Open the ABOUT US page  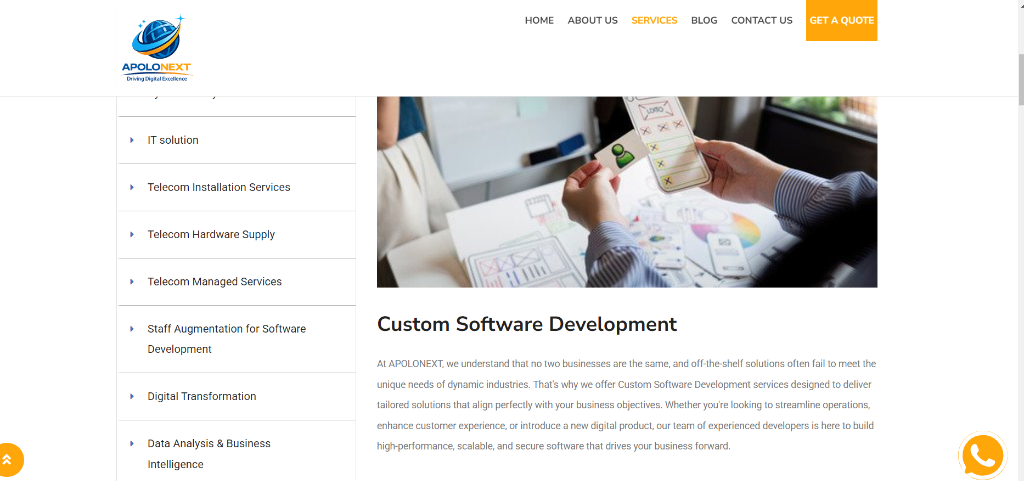pos(592,20)
